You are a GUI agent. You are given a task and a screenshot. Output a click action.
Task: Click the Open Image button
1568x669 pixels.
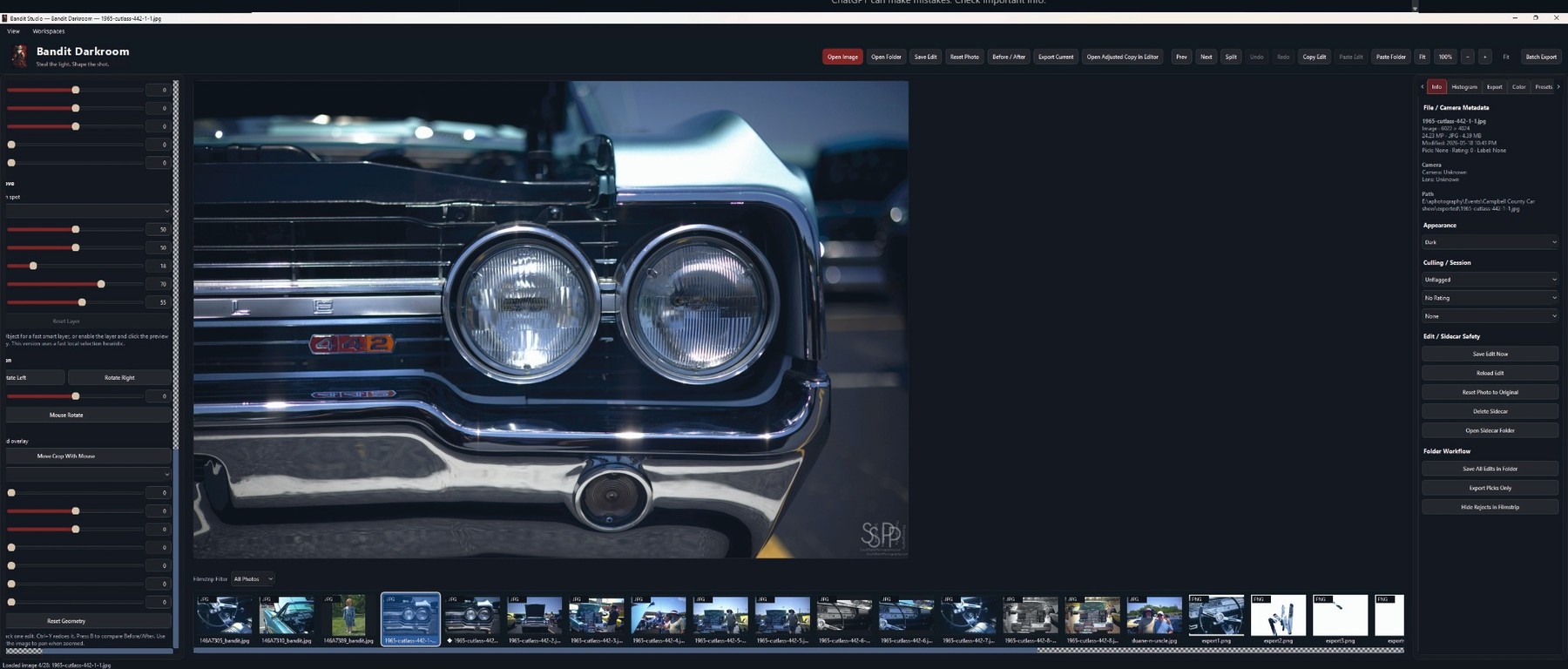[x=842, y=57]
